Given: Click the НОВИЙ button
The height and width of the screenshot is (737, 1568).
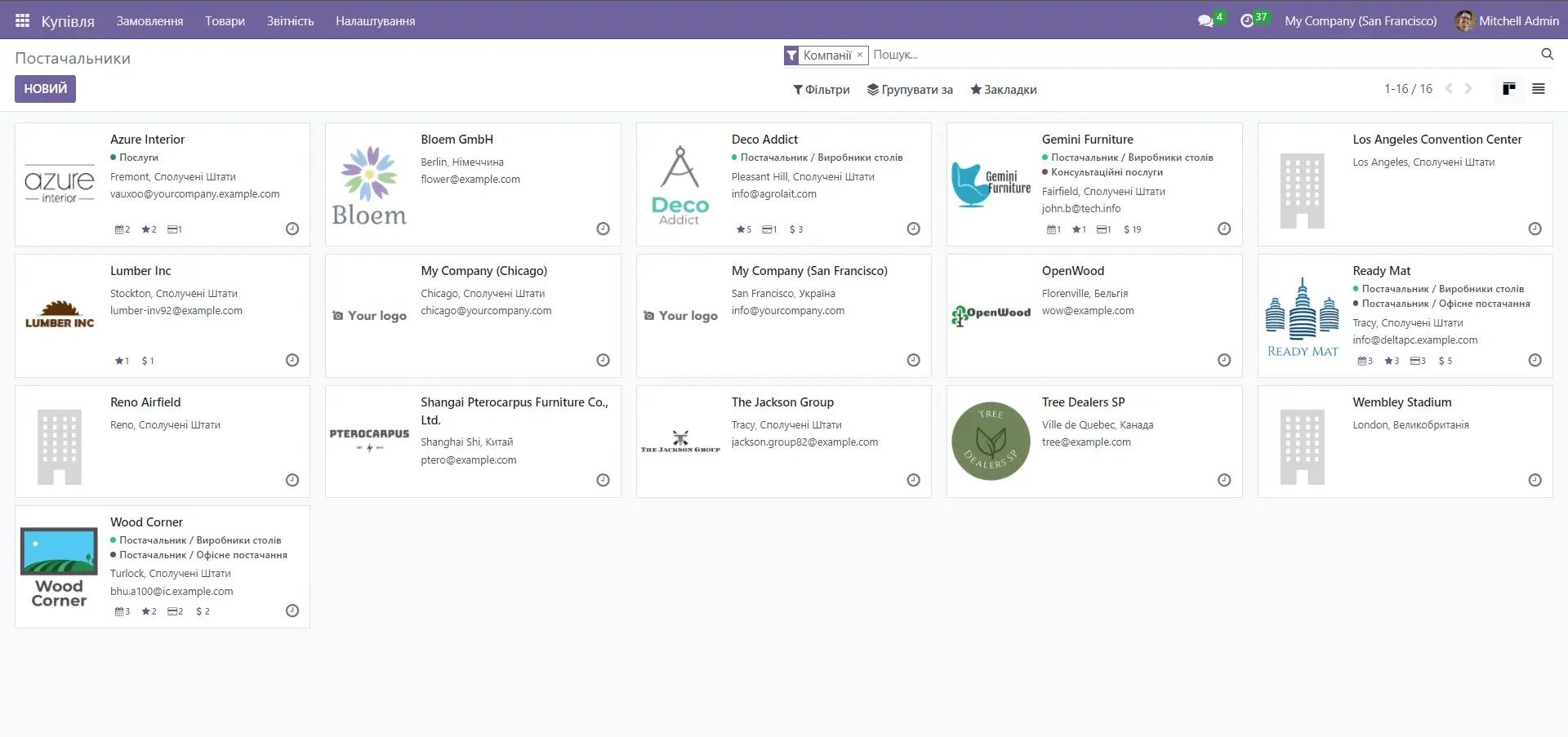Looking at the screenshot, I should click(45, 89).
